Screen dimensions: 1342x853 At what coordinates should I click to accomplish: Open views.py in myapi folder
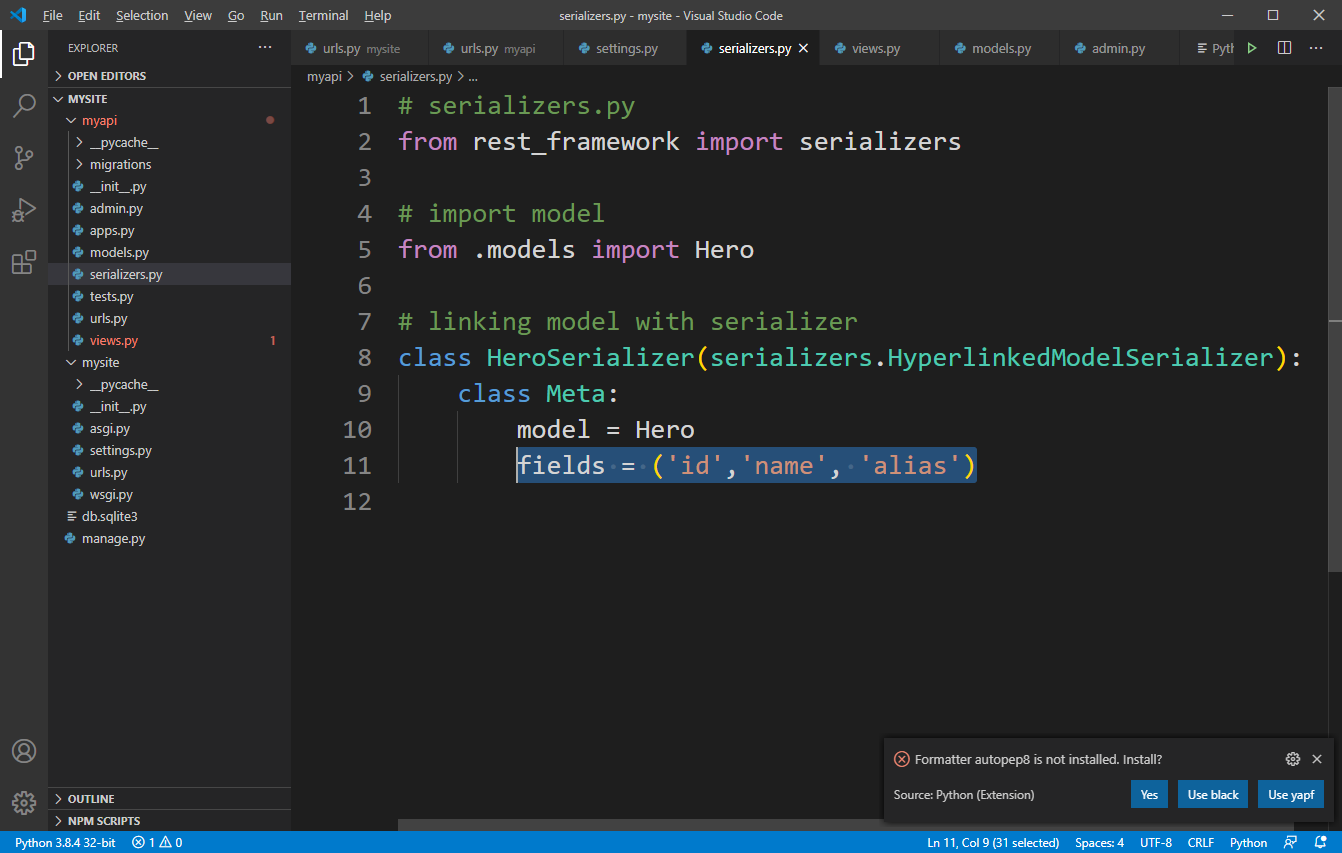click(x=170, y=340)
